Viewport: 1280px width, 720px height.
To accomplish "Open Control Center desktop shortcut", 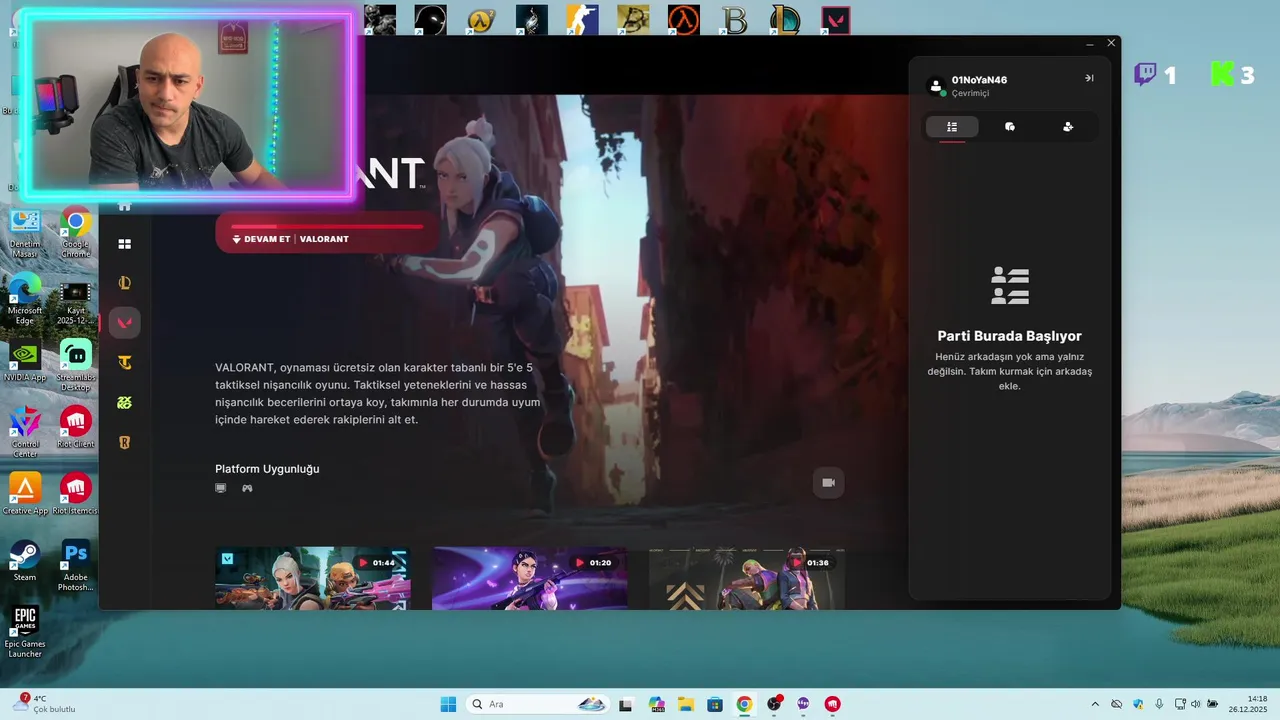I will (x=25, y=432).
